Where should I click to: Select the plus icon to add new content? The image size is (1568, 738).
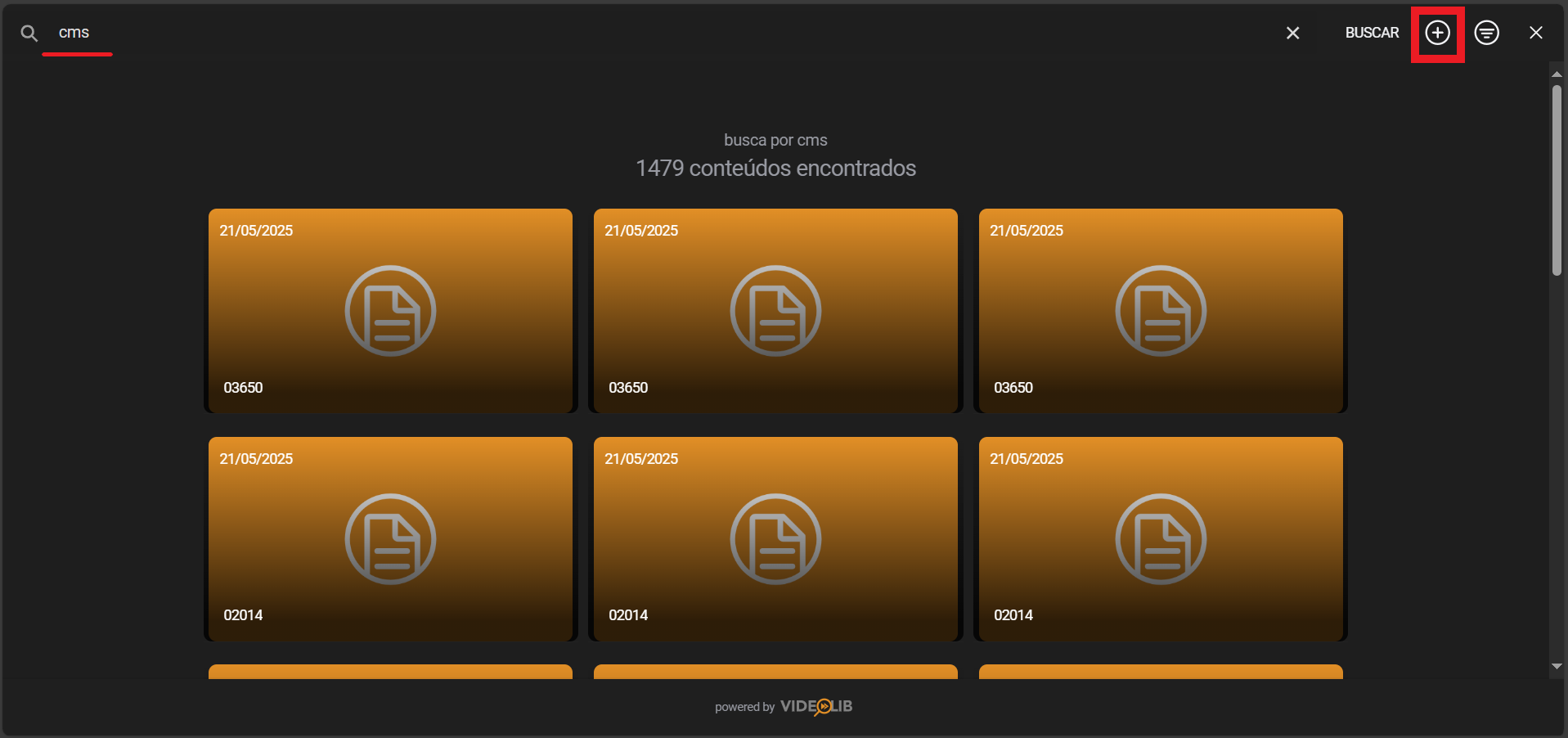(1437, 33)
